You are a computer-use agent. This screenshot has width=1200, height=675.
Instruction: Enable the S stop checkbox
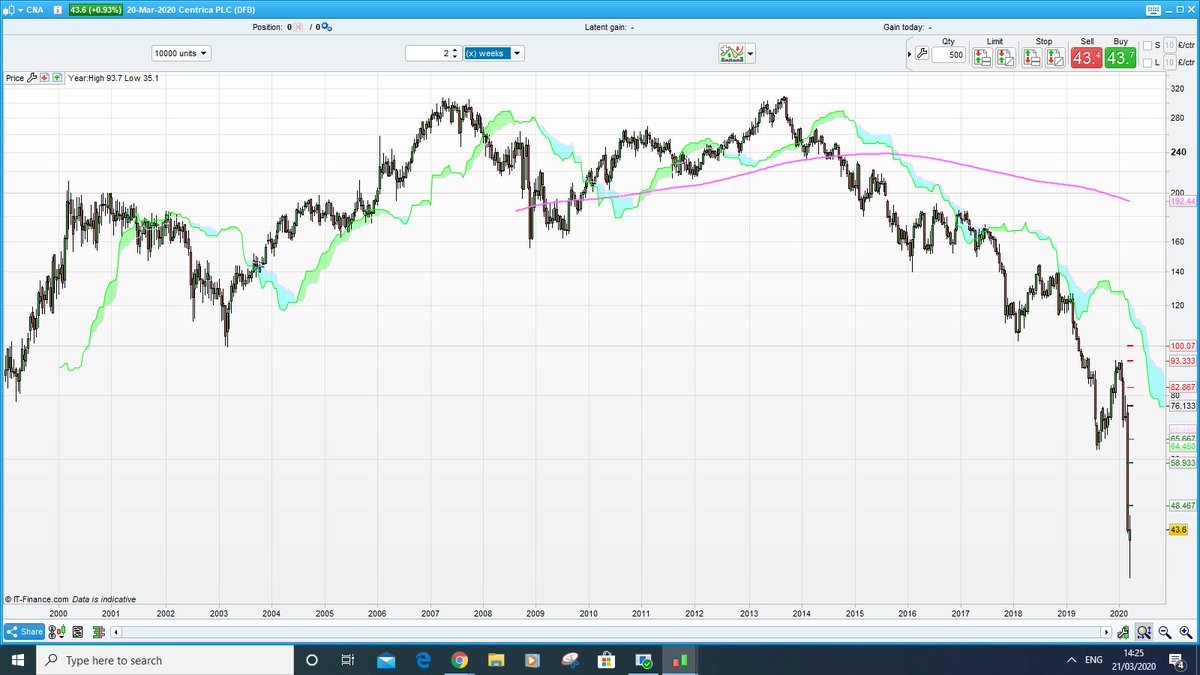click(1147, 45)
